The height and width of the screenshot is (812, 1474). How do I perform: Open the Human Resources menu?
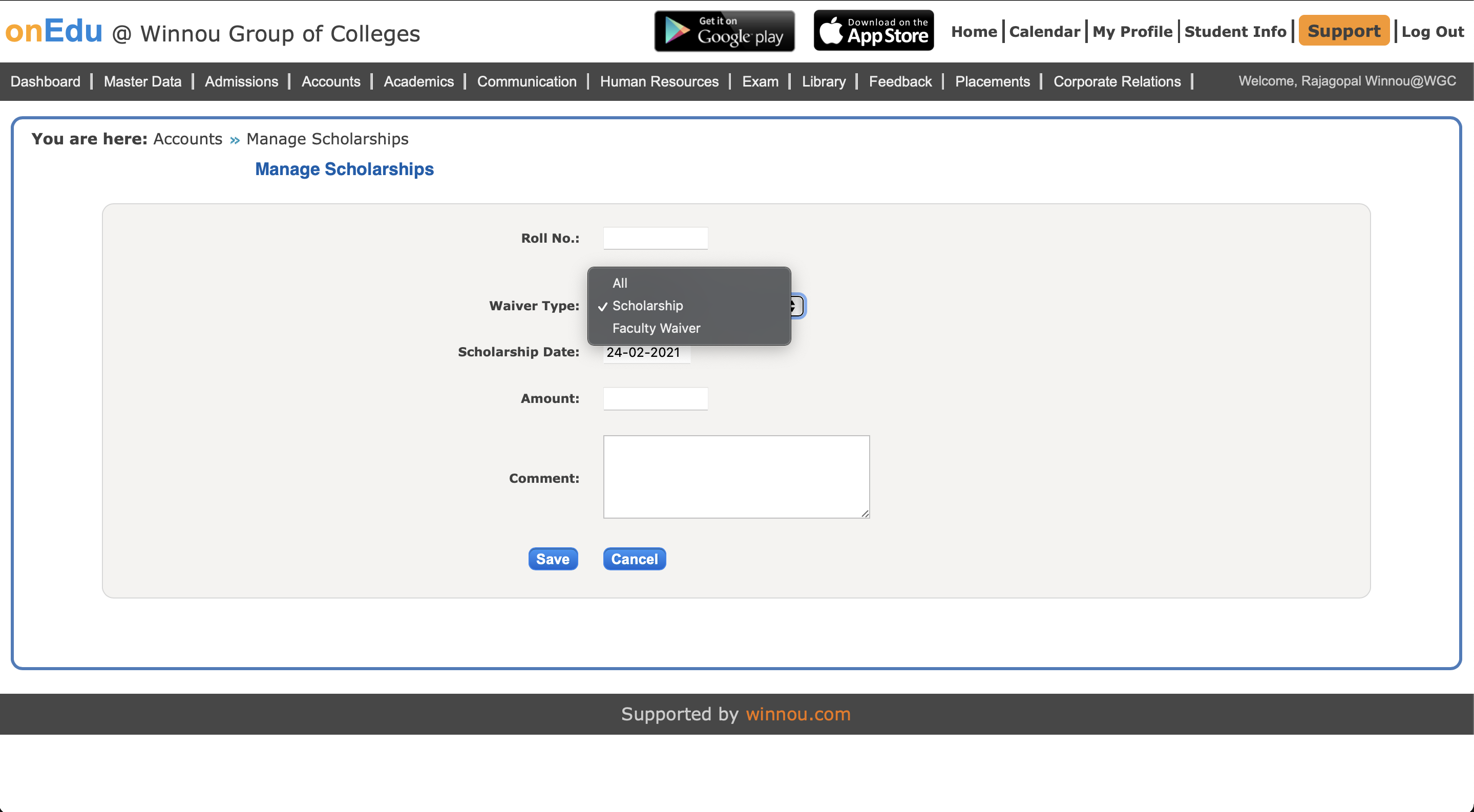(659, 81)
